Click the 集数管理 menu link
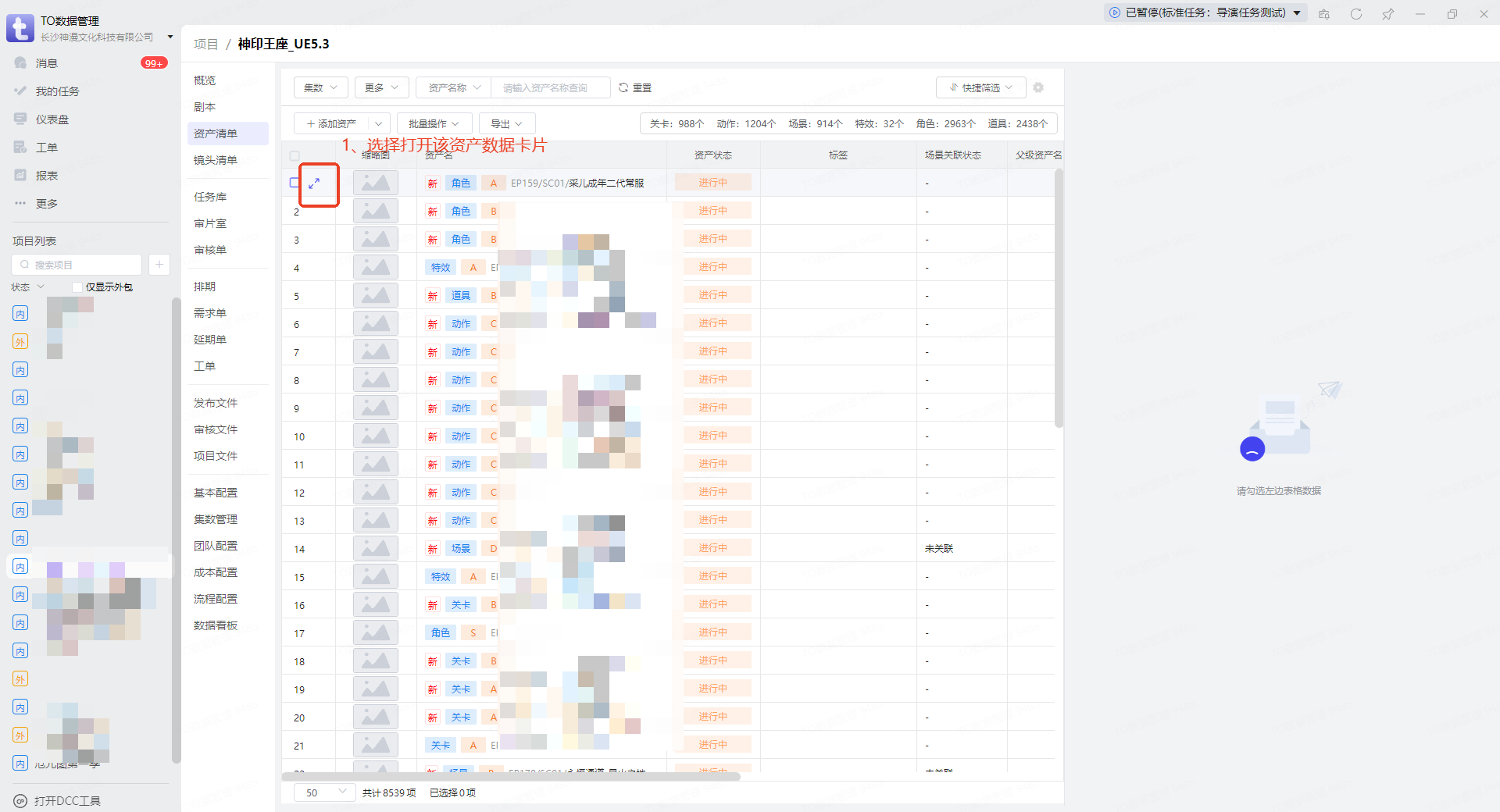 tap(216, 519)
